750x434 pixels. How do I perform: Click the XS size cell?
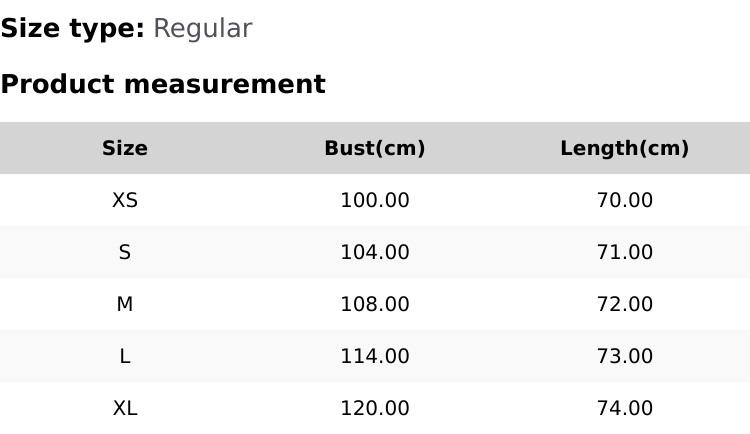125,201
